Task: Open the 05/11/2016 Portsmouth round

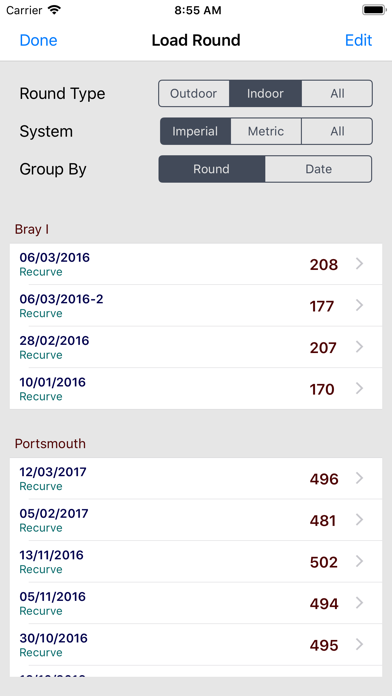Action: click(196, 603)
